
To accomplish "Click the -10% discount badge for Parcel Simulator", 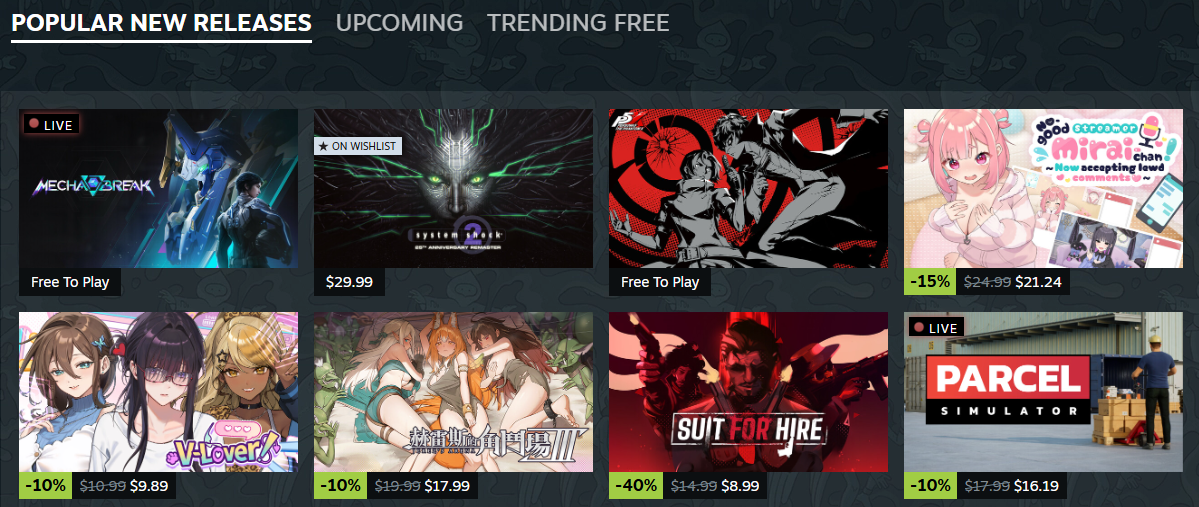I will pyautogui.click(x=927, y=485).
